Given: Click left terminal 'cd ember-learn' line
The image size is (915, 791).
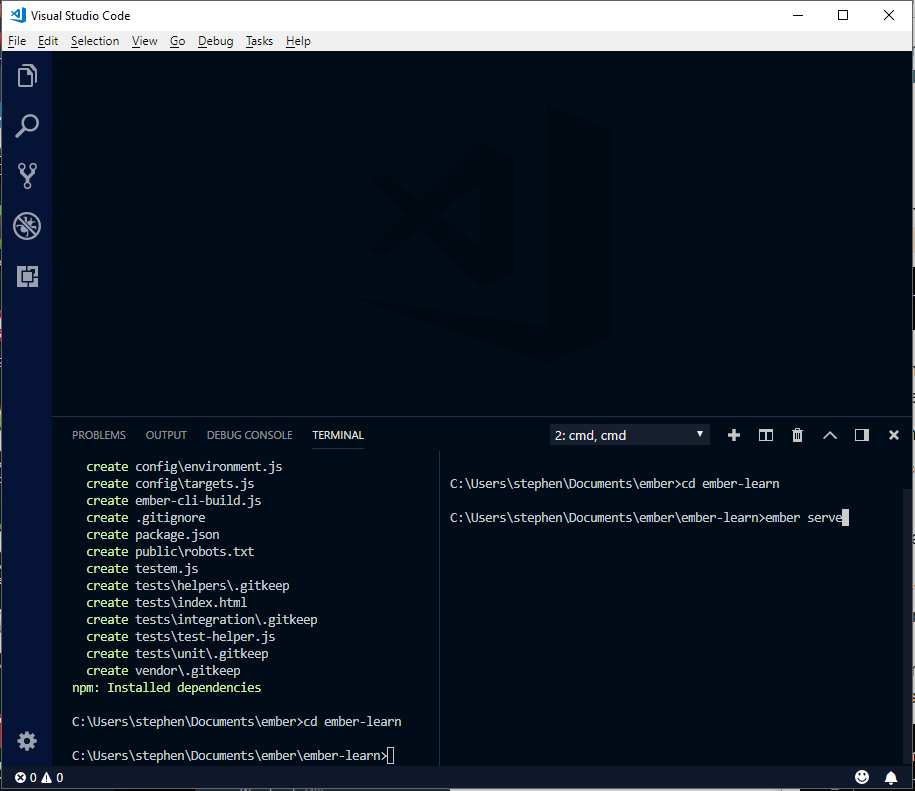Looking at the screenshot, I should [236, 722].
